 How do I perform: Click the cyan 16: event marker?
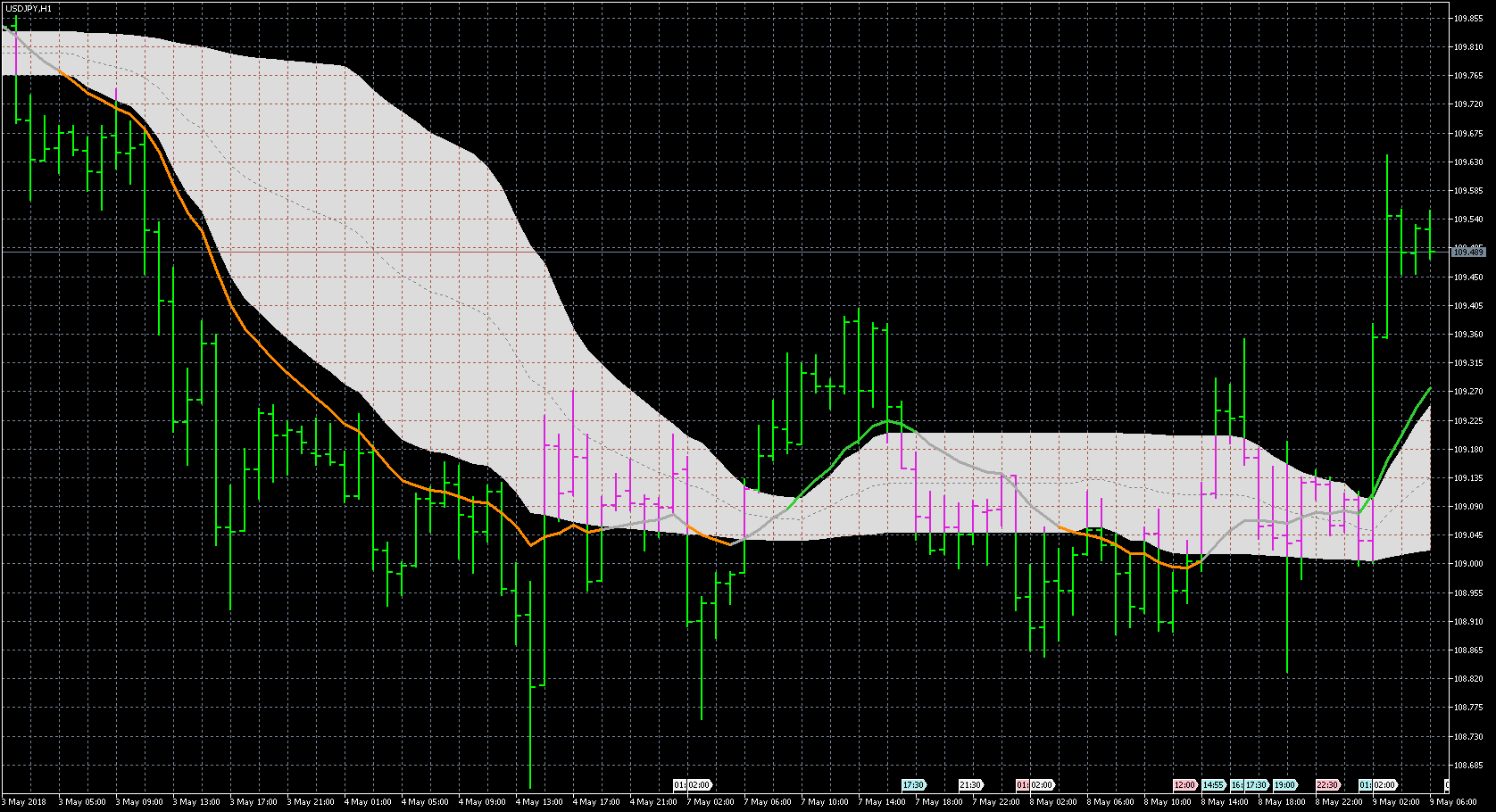click(x=1236, y=785)
